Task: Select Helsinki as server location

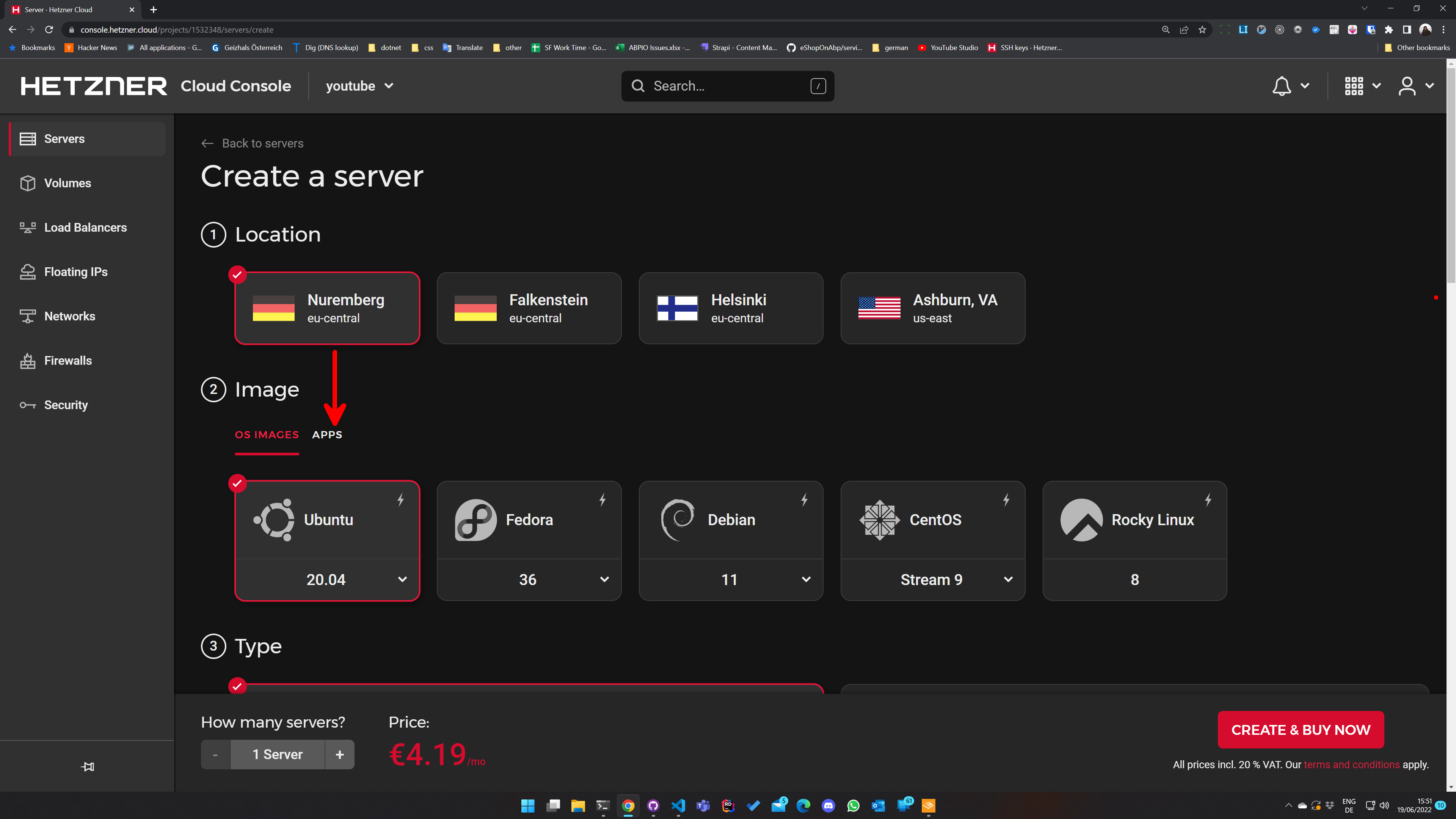Action: pyautogui.click(x=730, y=308)
